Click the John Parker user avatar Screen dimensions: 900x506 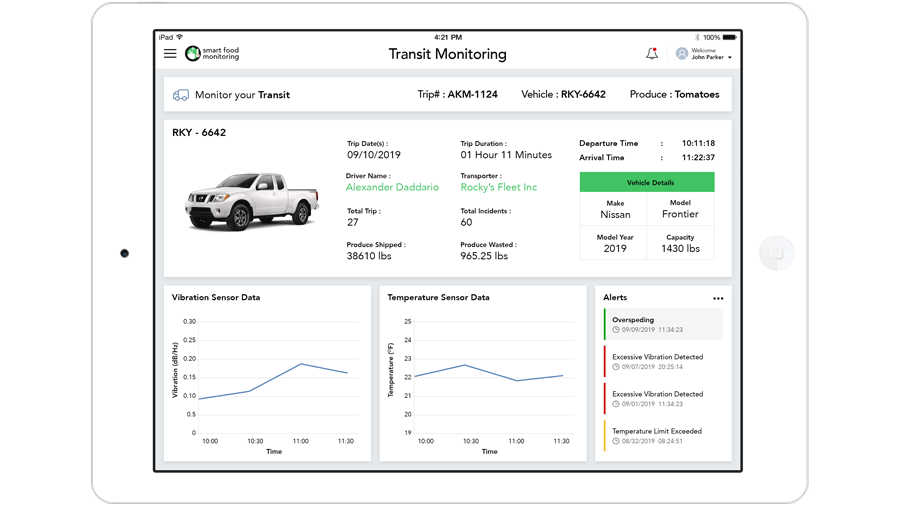(682, 54)
